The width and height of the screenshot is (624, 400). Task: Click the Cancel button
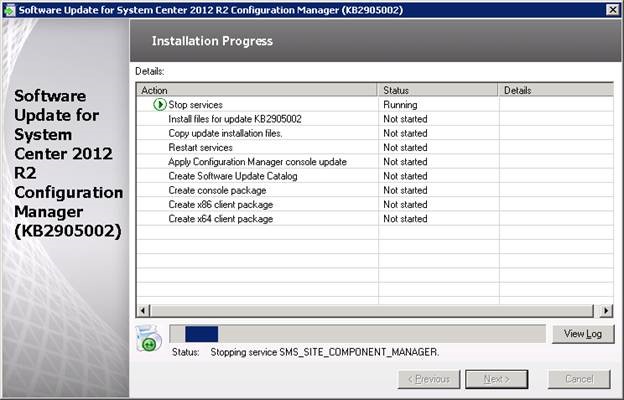[x=579, y=379]
